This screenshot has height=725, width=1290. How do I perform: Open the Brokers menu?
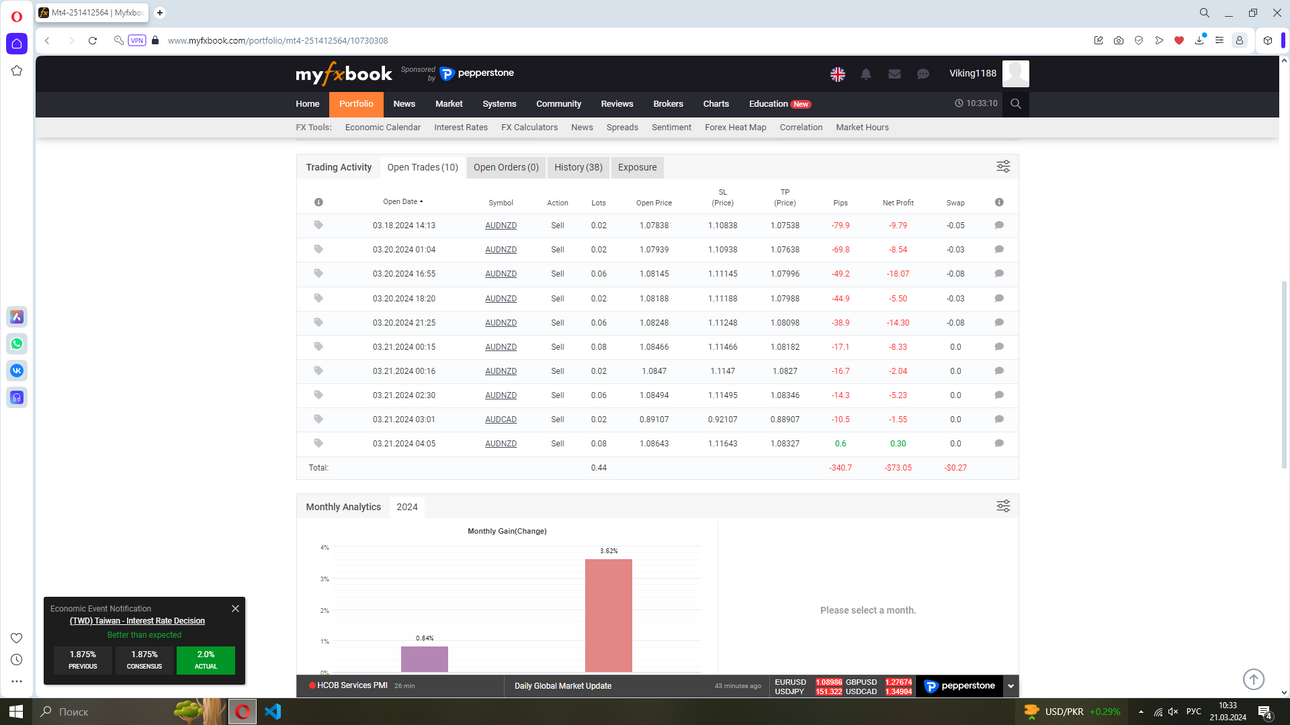pos(668,104)
